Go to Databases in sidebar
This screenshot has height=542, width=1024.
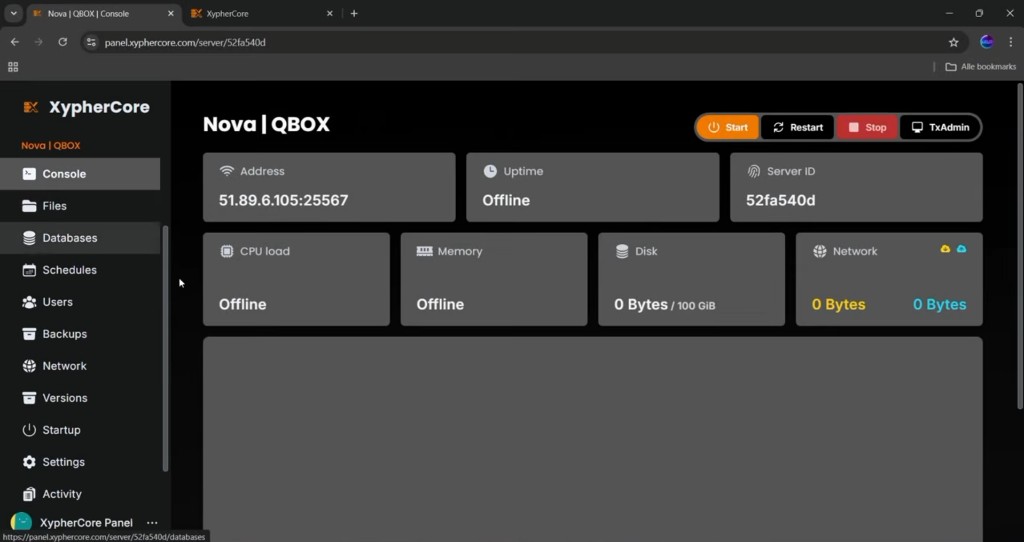pyautogui.click(x=80, y=238)
